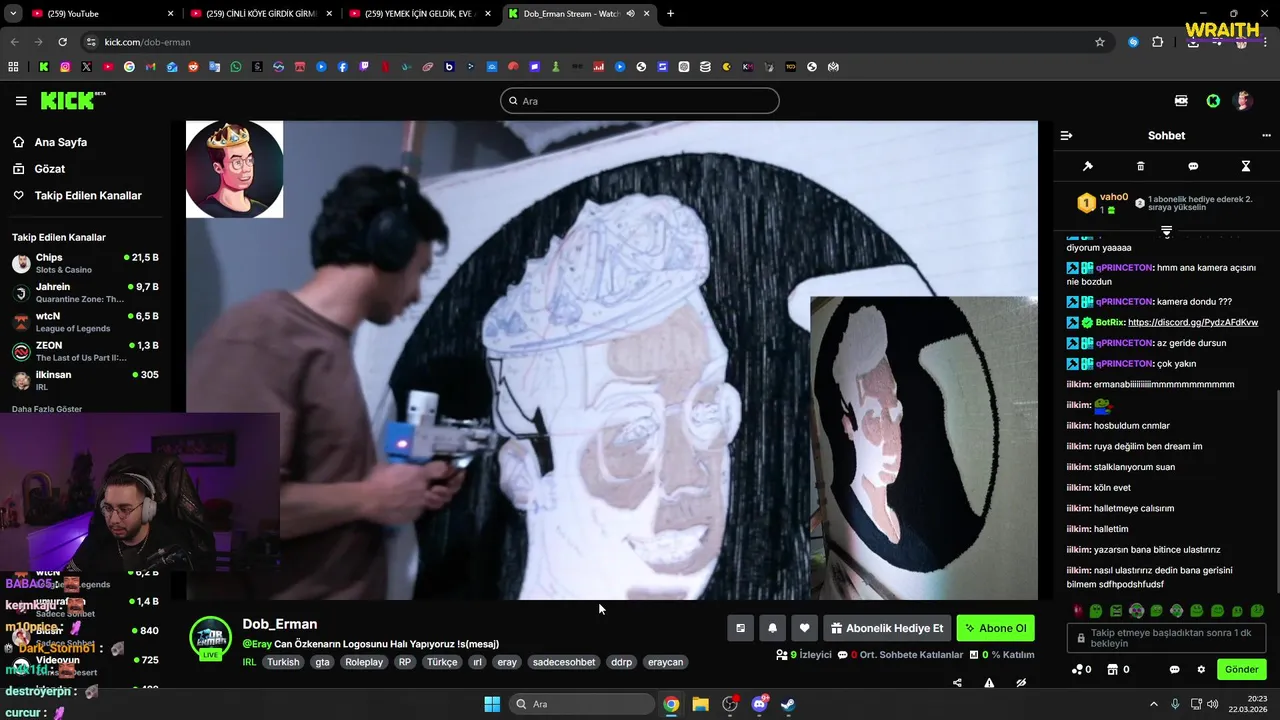This screenshot has height=720, width=1280.
Task: Open the WhatsApp bookmark
Action: coord(236,67)
